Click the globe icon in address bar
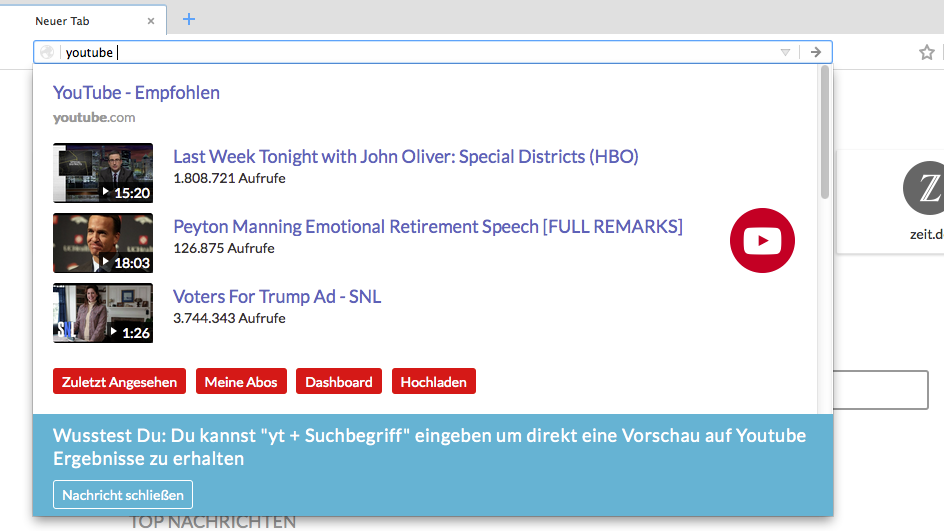 pos(47,52)
